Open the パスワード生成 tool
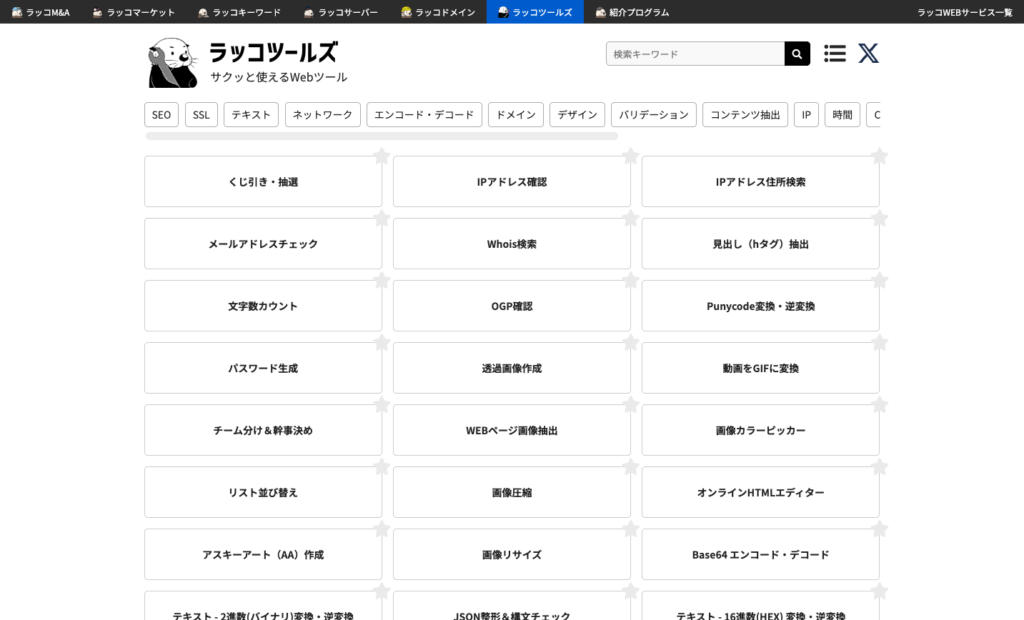The image size is (1024, 620). pos(263,368)
